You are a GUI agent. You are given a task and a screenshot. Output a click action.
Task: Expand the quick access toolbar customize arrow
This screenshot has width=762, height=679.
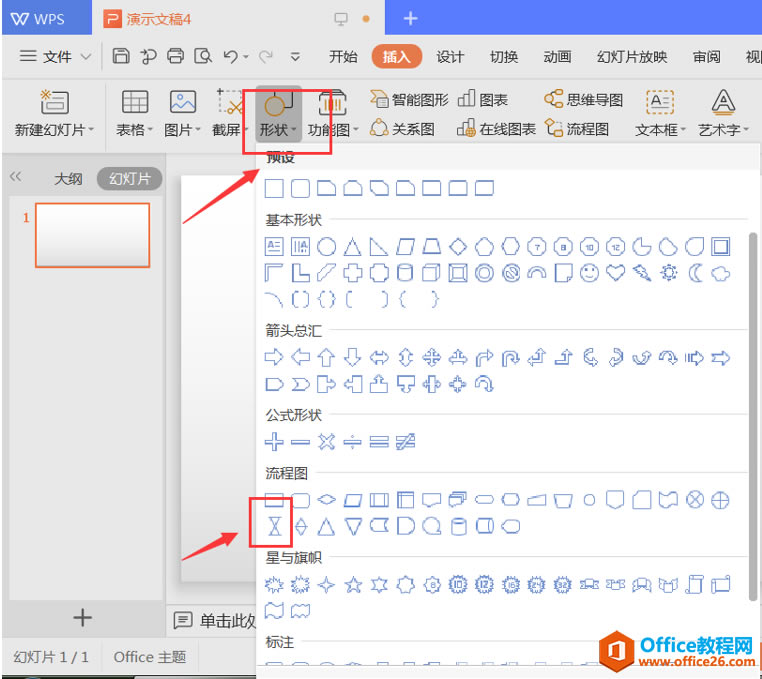[x=295, y=57]
